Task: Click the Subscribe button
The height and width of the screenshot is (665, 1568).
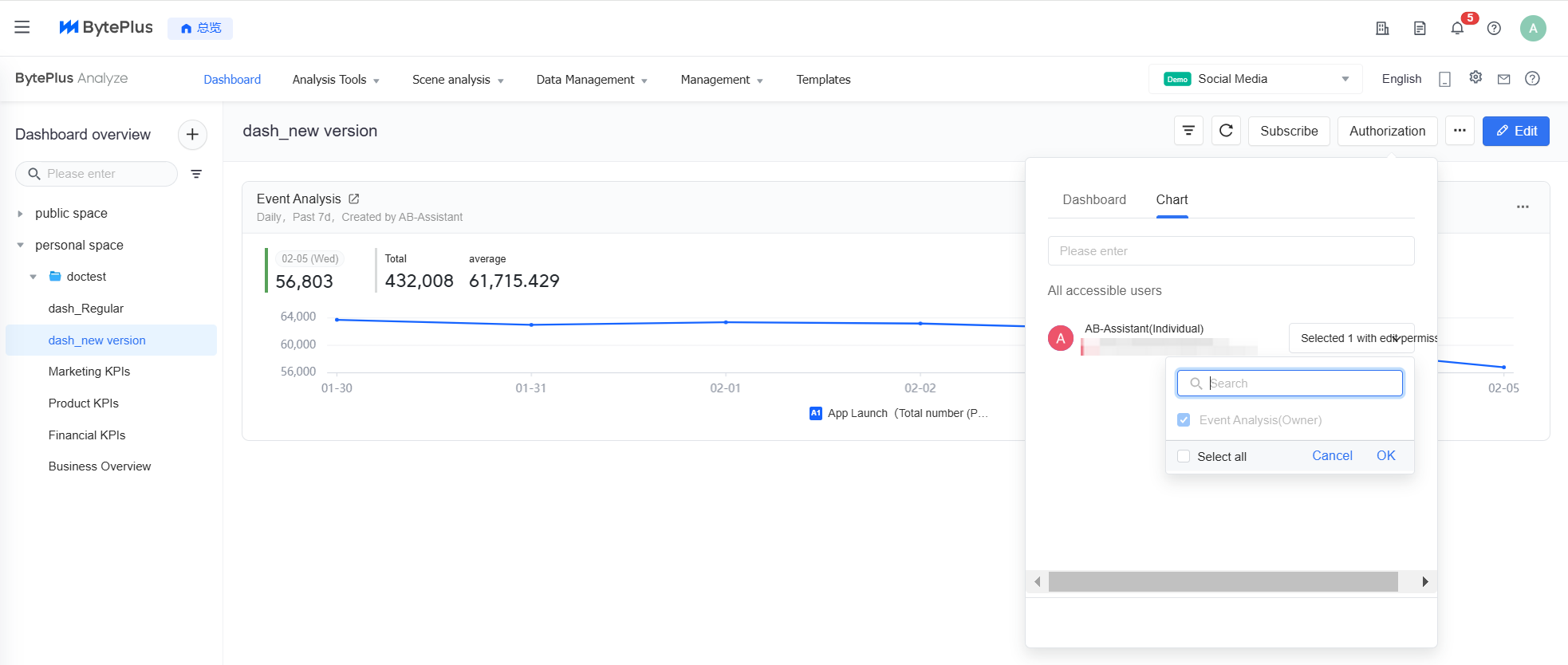Action: [x=1288, y=131]
